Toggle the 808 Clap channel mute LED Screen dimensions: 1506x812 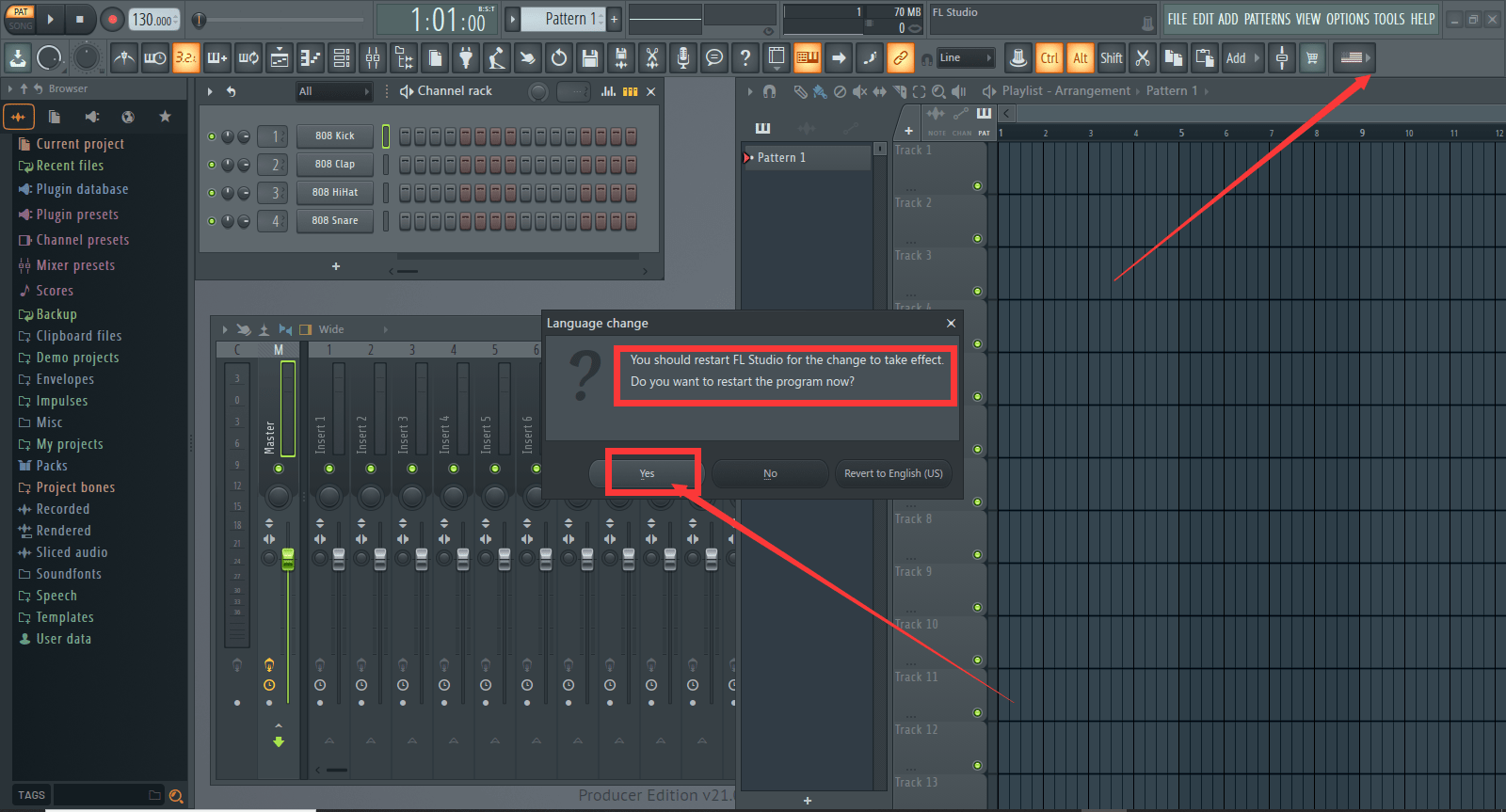coord(212,165)
